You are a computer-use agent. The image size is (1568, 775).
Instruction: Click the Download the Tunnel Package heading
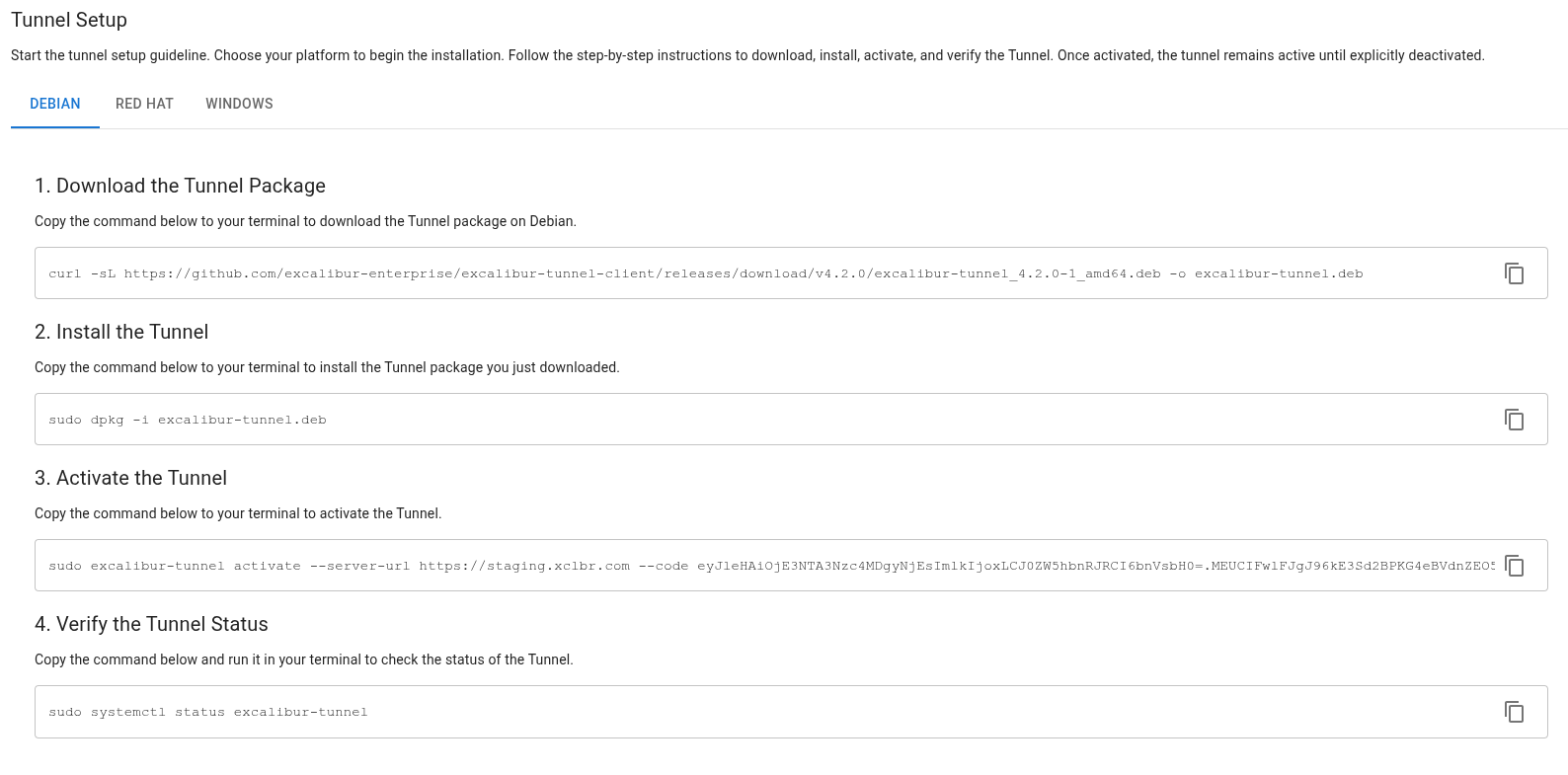(180, 186)
